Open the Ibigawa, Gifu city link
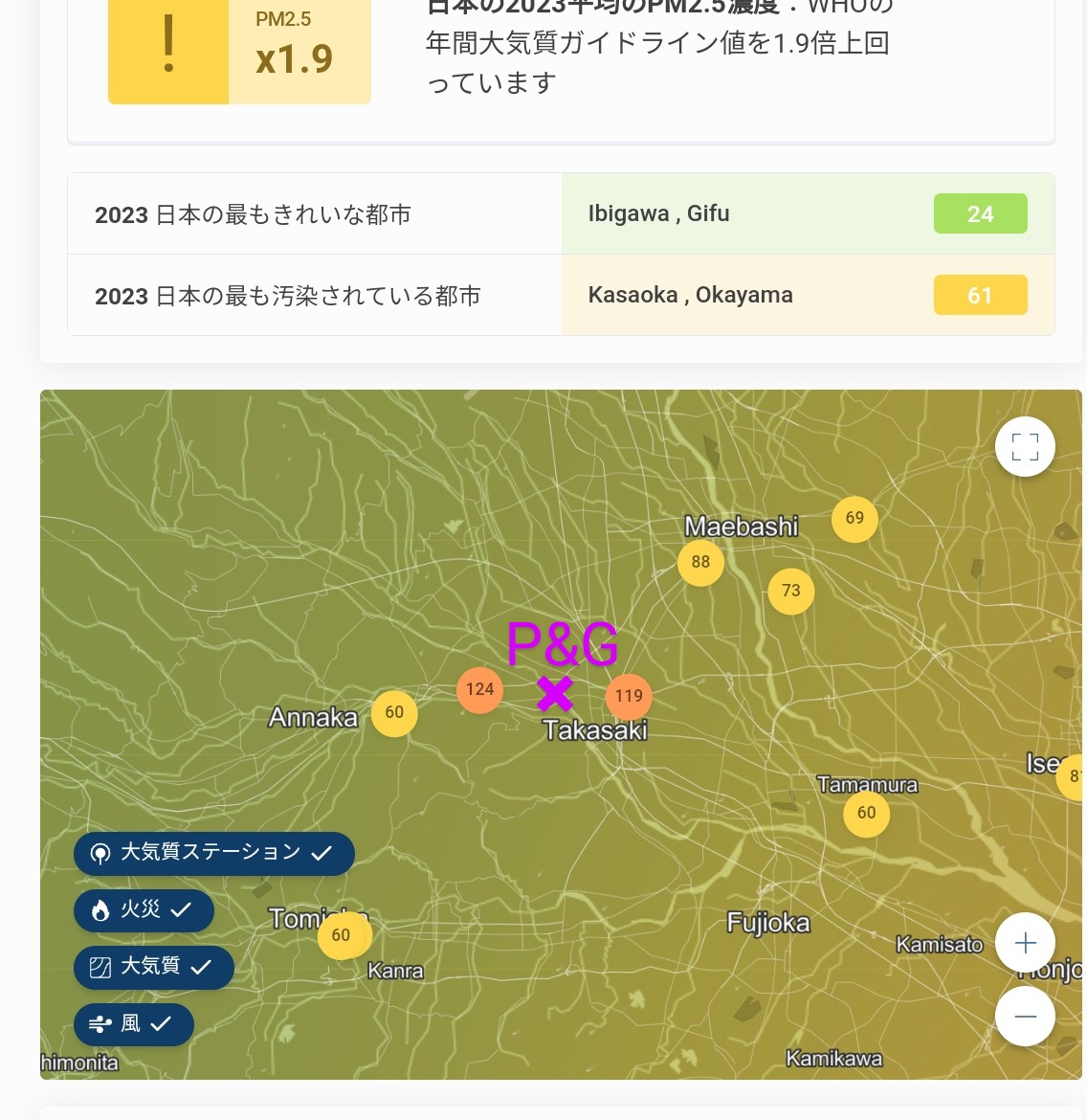 click(x=658, y=213)
